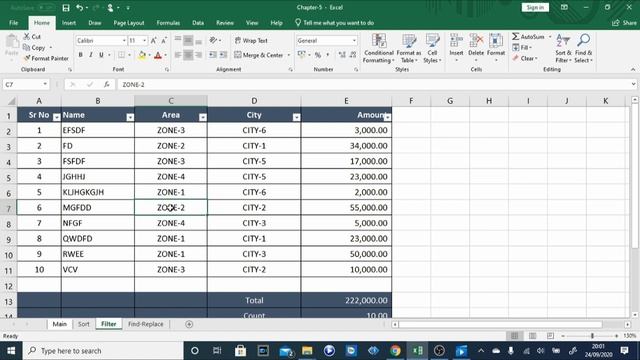
Task: Open Format as Table gallery
Action: (409, 48)
